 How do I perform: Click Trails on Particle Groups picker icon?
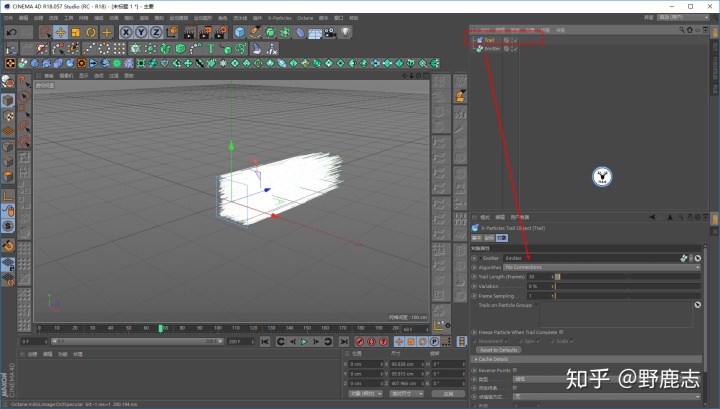[698, 305]
